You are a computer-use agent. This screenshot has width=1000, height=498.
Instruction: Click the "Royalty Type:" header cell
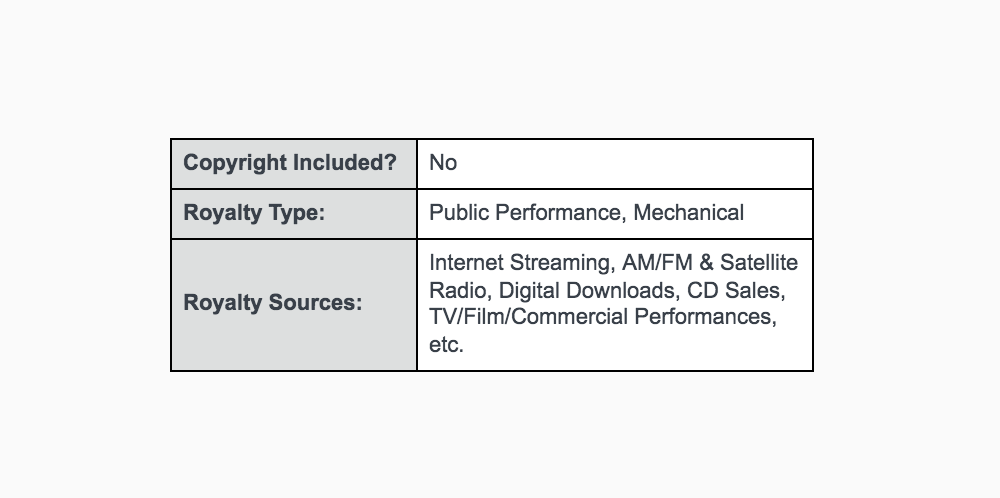click(254, 213)
